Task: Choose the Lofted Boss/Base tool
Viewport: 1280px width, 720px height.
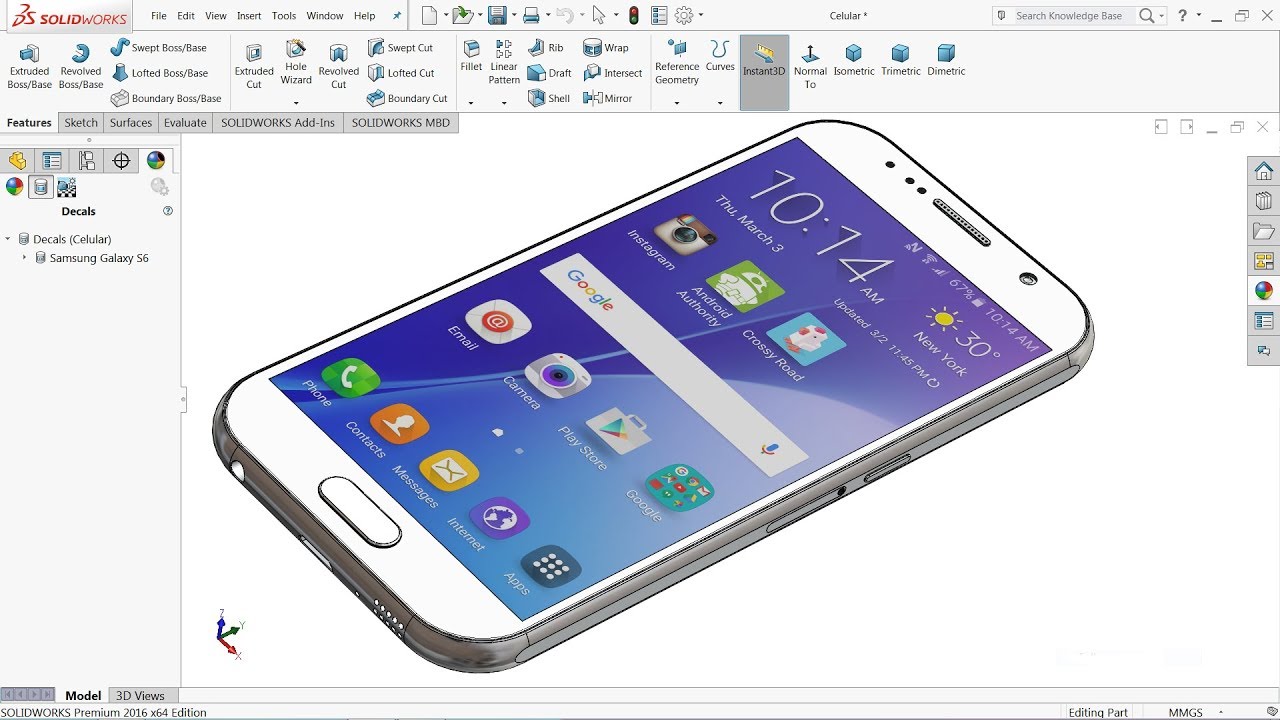Action: (159, 73)
